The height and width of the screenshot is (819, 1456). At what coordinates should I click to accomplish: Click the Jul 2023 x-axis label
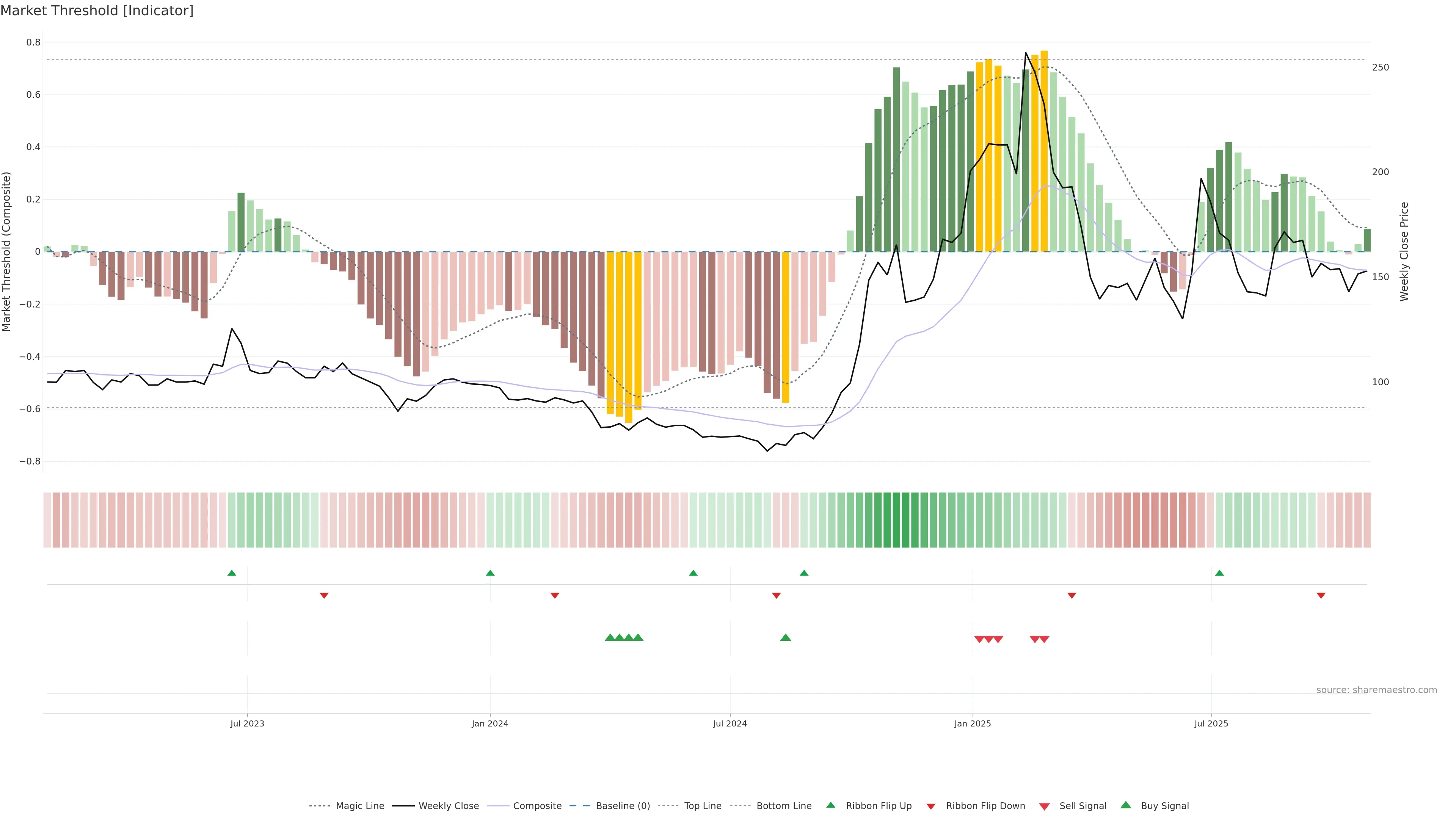[x=247, y=723]
